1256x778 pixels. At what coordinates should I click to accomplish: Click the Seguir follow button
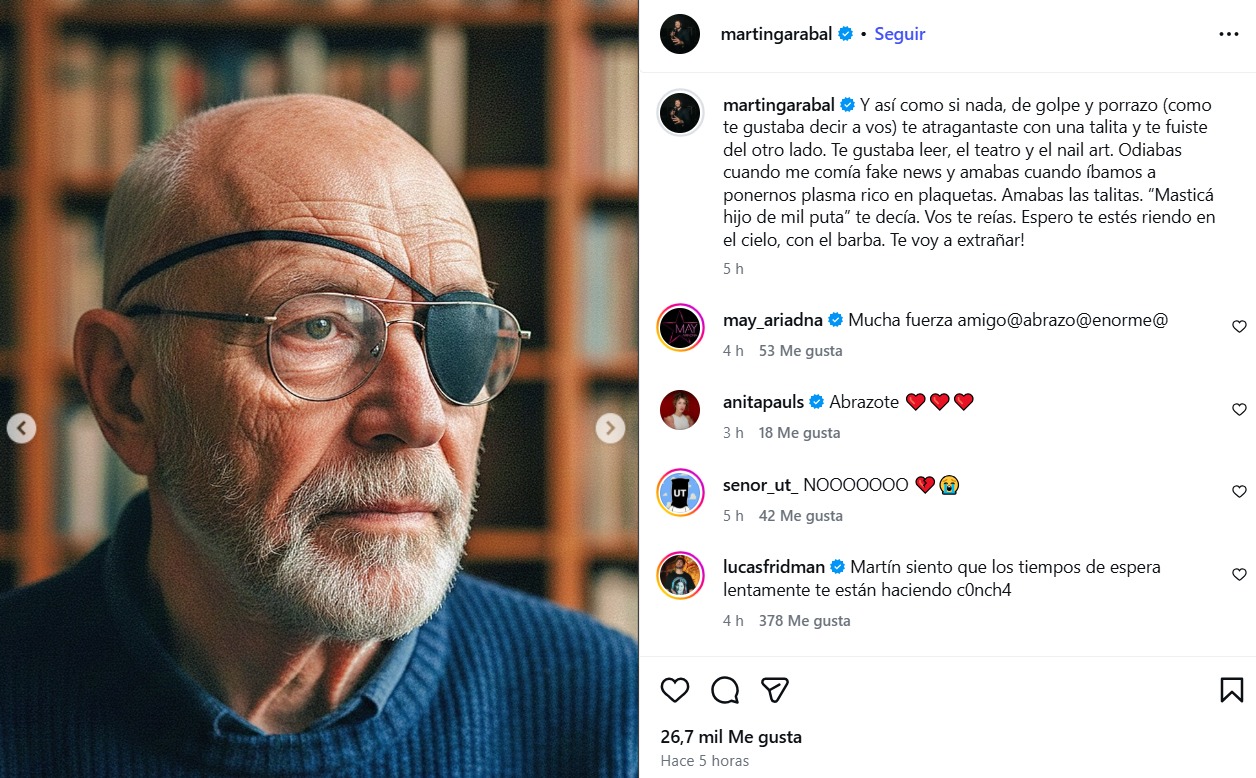click(x=900, y=34)
